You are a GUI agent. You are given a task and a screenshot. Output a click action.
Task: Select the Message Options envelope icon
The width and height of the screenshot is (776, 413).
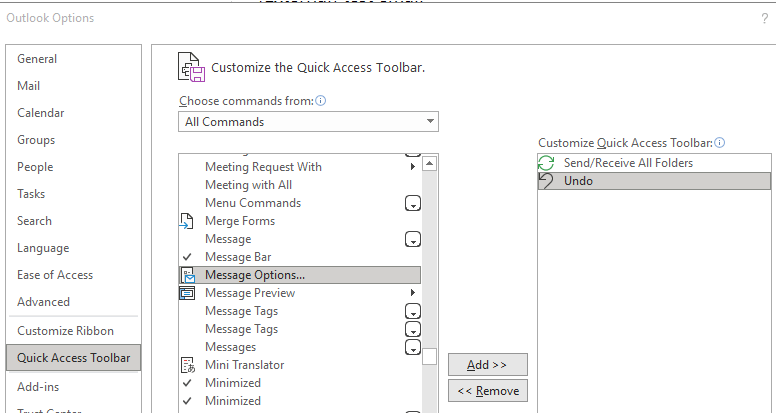[x=187, y=275]
